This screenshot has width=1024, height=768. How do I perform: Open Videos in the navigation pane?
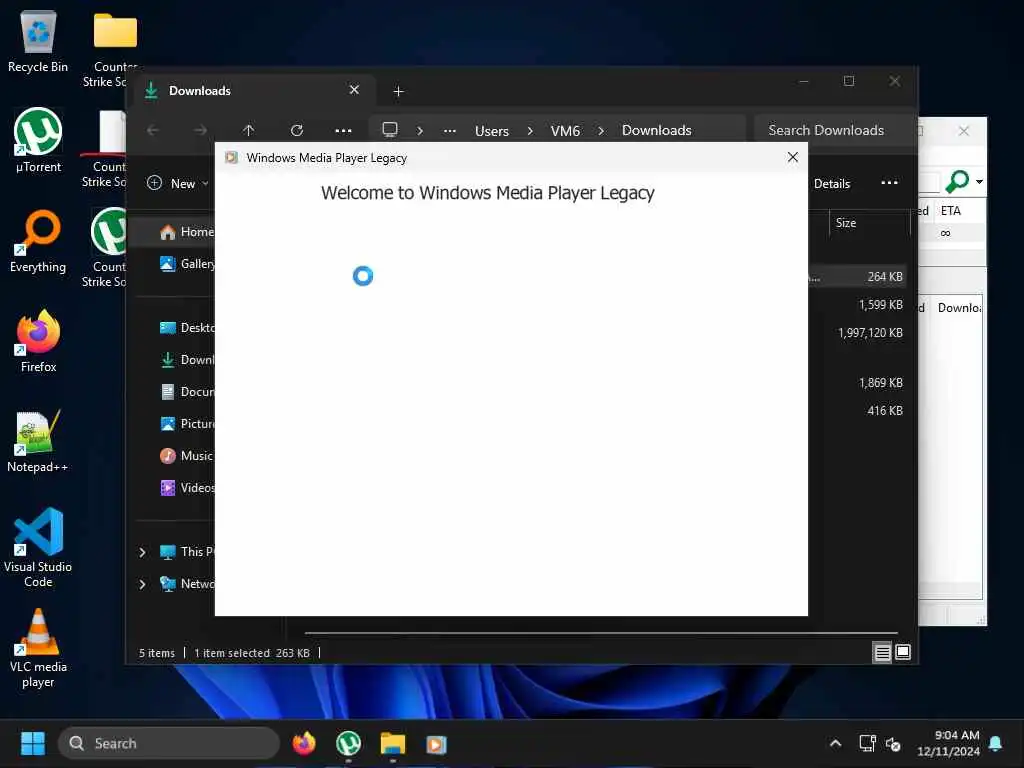point(186,488)
